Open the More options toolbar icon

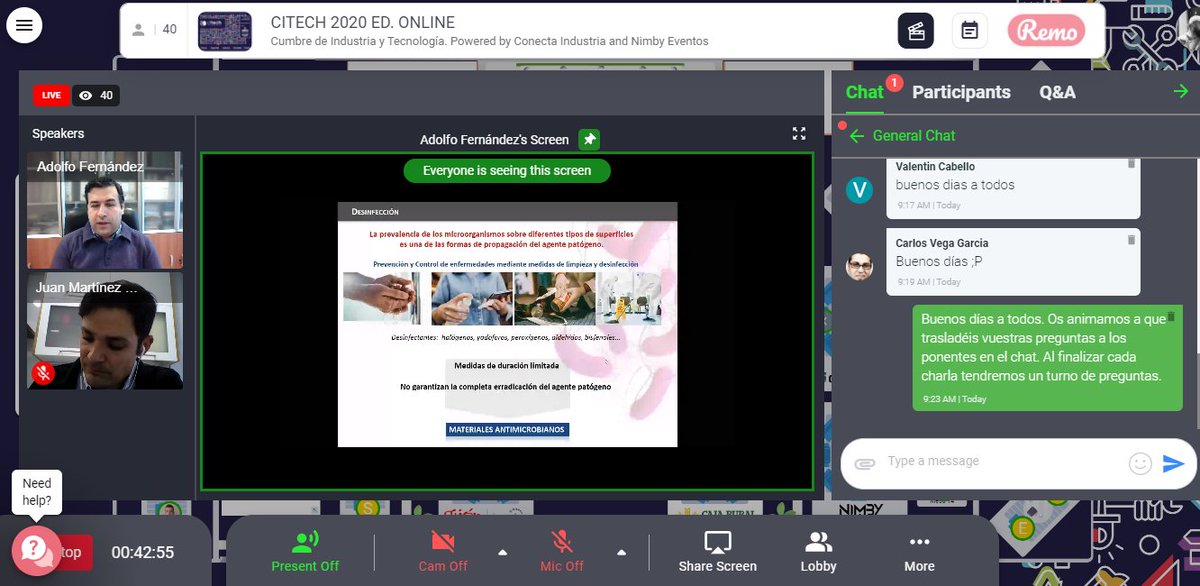tap(919, 551)
